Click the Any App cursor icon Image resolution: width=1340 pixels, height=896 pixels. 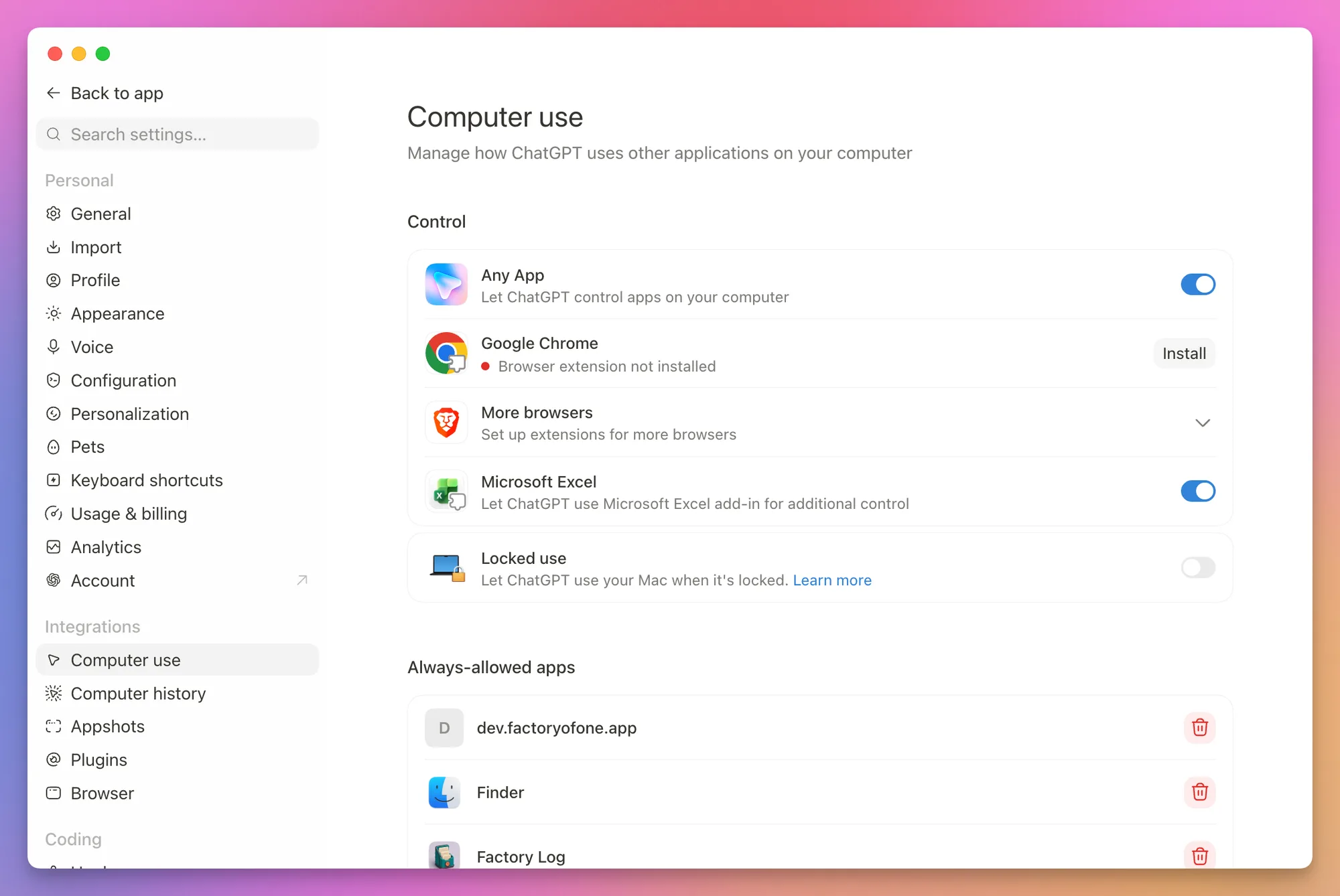tap(446, 284)
